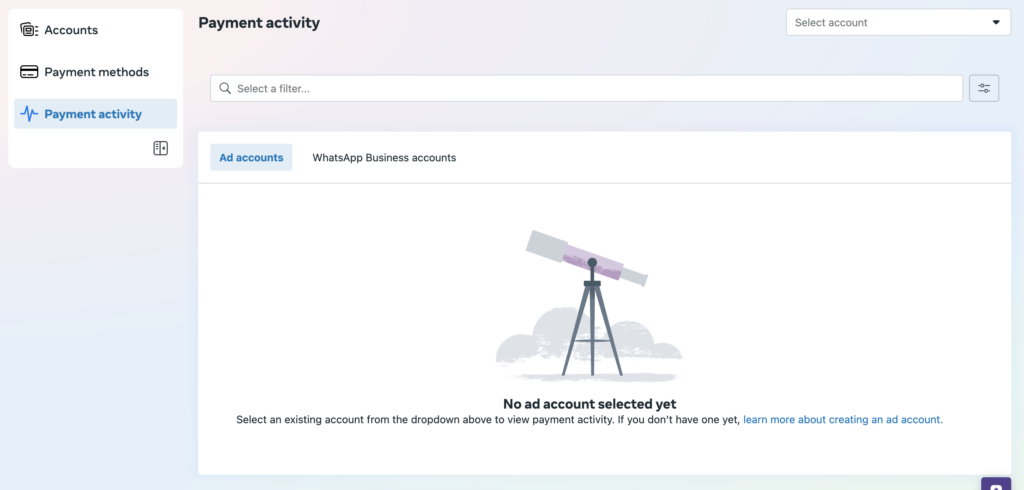Switch to WhatsApp Business accounts tab
Screen dimensions: 1024x490
[384, 157]
